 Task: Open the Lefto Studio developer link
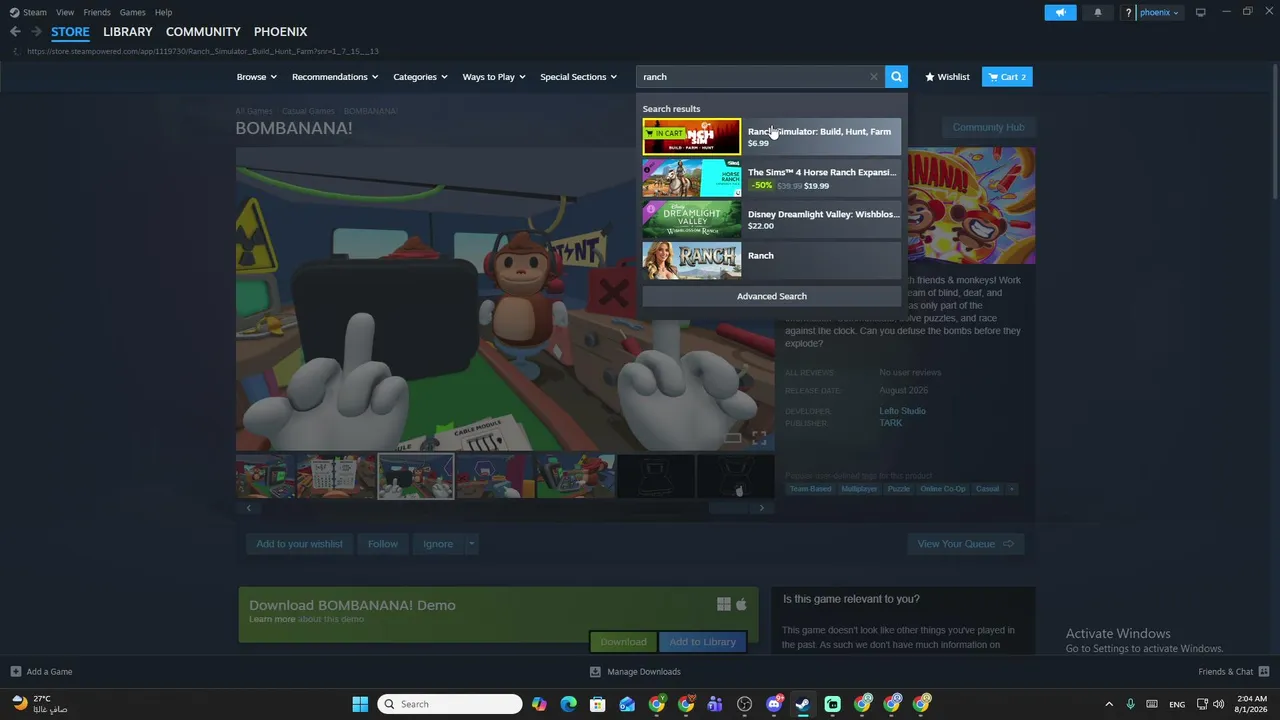902,411
